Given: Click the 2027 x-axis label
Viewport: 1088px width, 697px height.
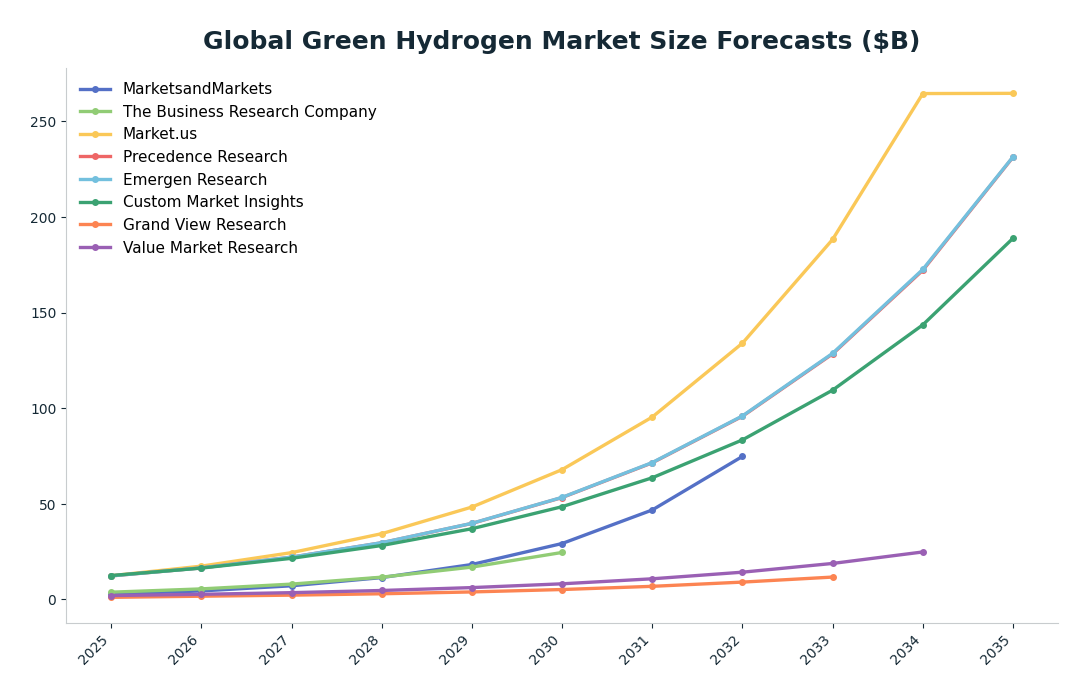Looking at the screenshot, I should coord(275,650).
